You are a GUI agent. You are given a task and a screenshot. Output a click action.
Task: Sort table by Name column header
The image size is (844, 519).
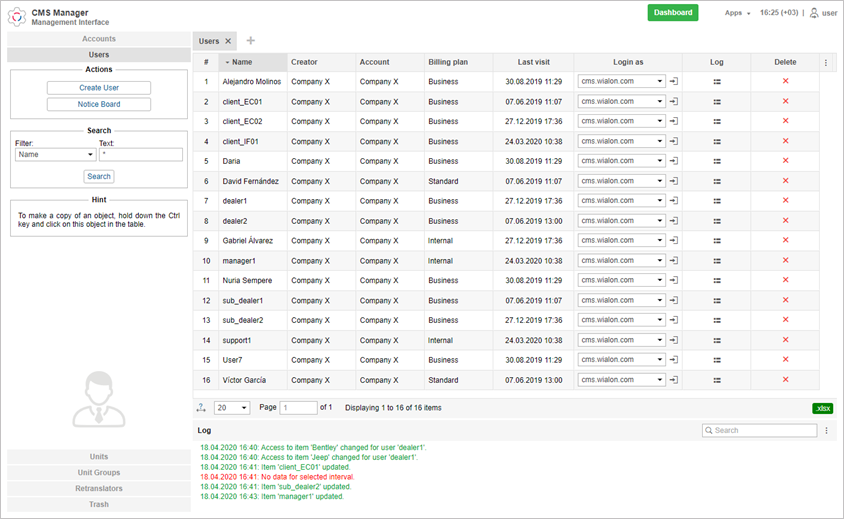[252, 62]
